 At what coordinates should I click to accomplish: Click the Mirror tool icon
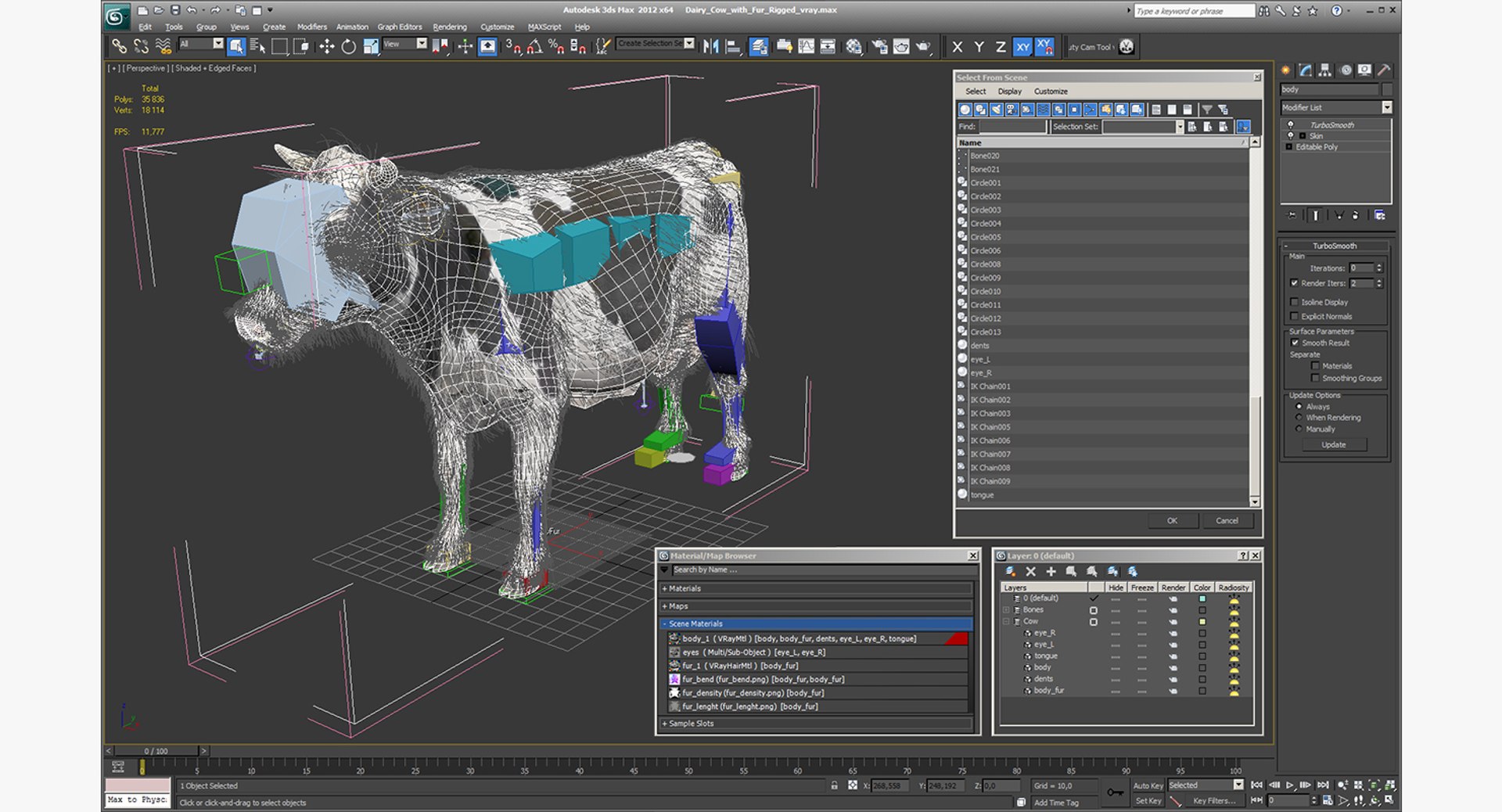(x=710, y=46)
